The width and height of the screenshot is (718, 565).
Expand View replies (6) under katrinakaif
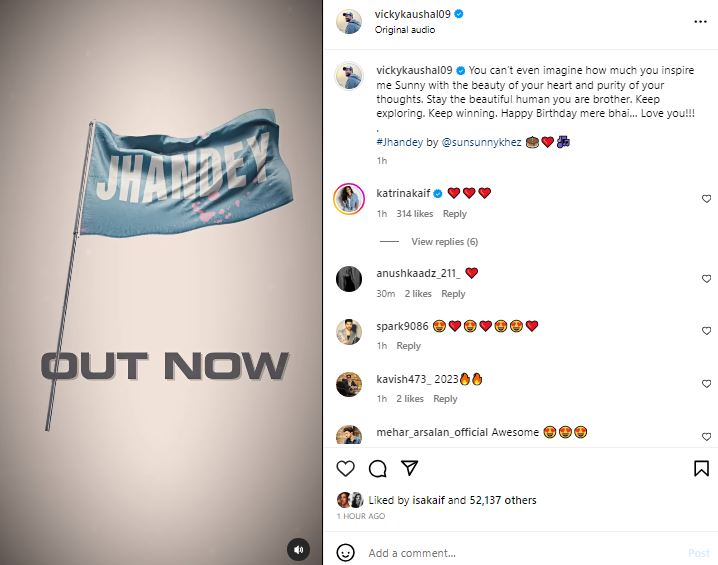pos(444,241)
